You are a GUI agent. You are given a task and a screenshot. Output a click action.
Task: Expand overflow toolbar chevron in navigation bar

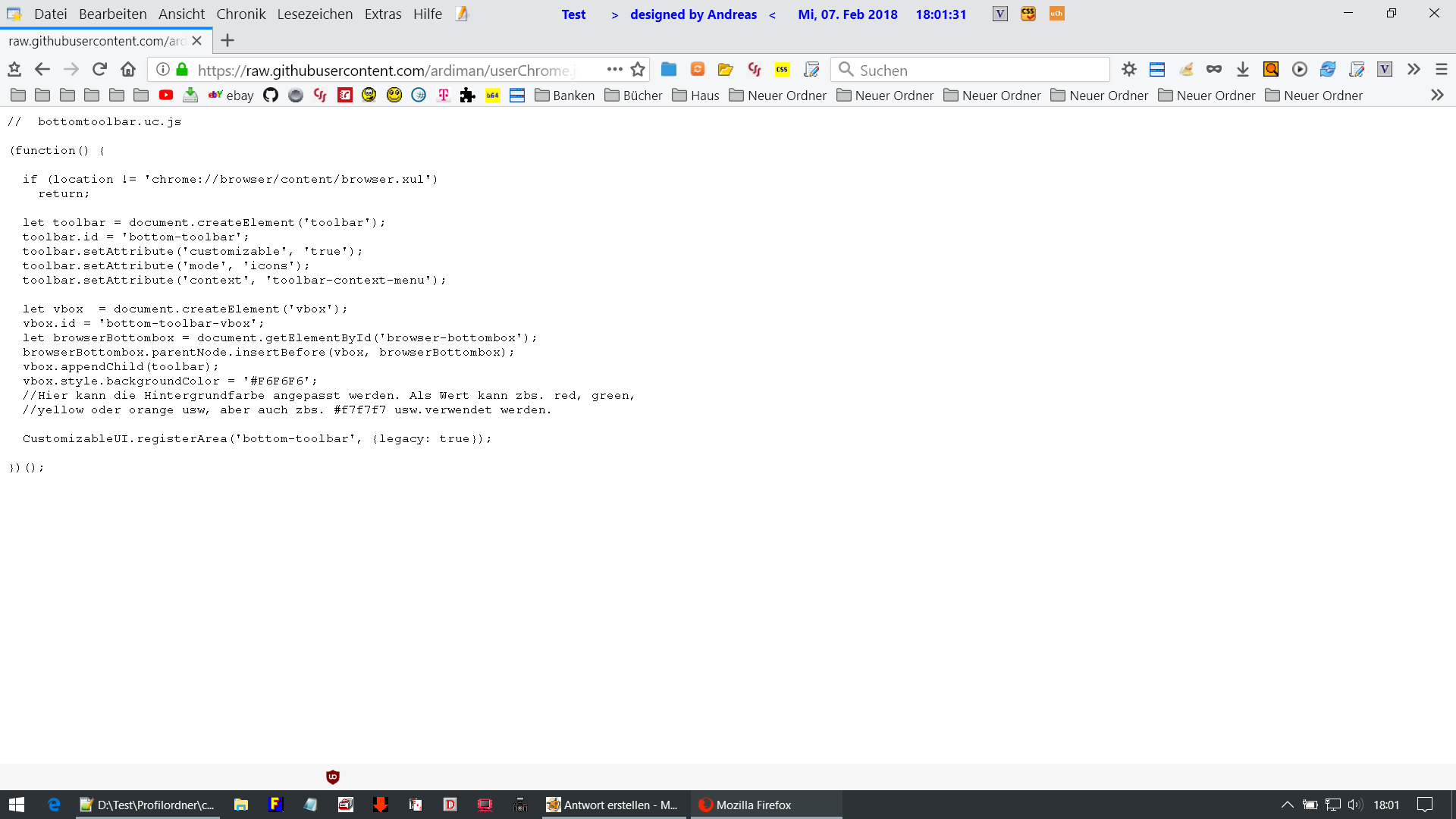click(1414, 70)
